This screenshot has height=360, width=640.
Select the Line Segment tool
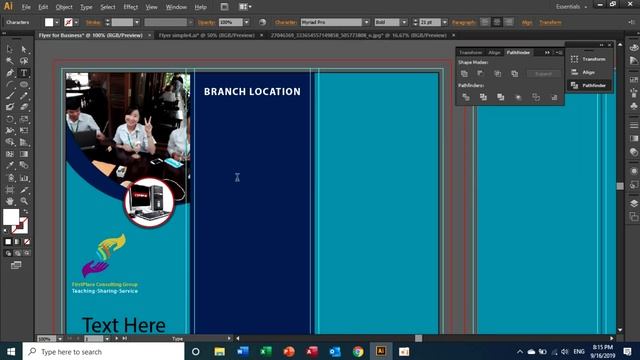pyautogui.click(x=10, y=84)
